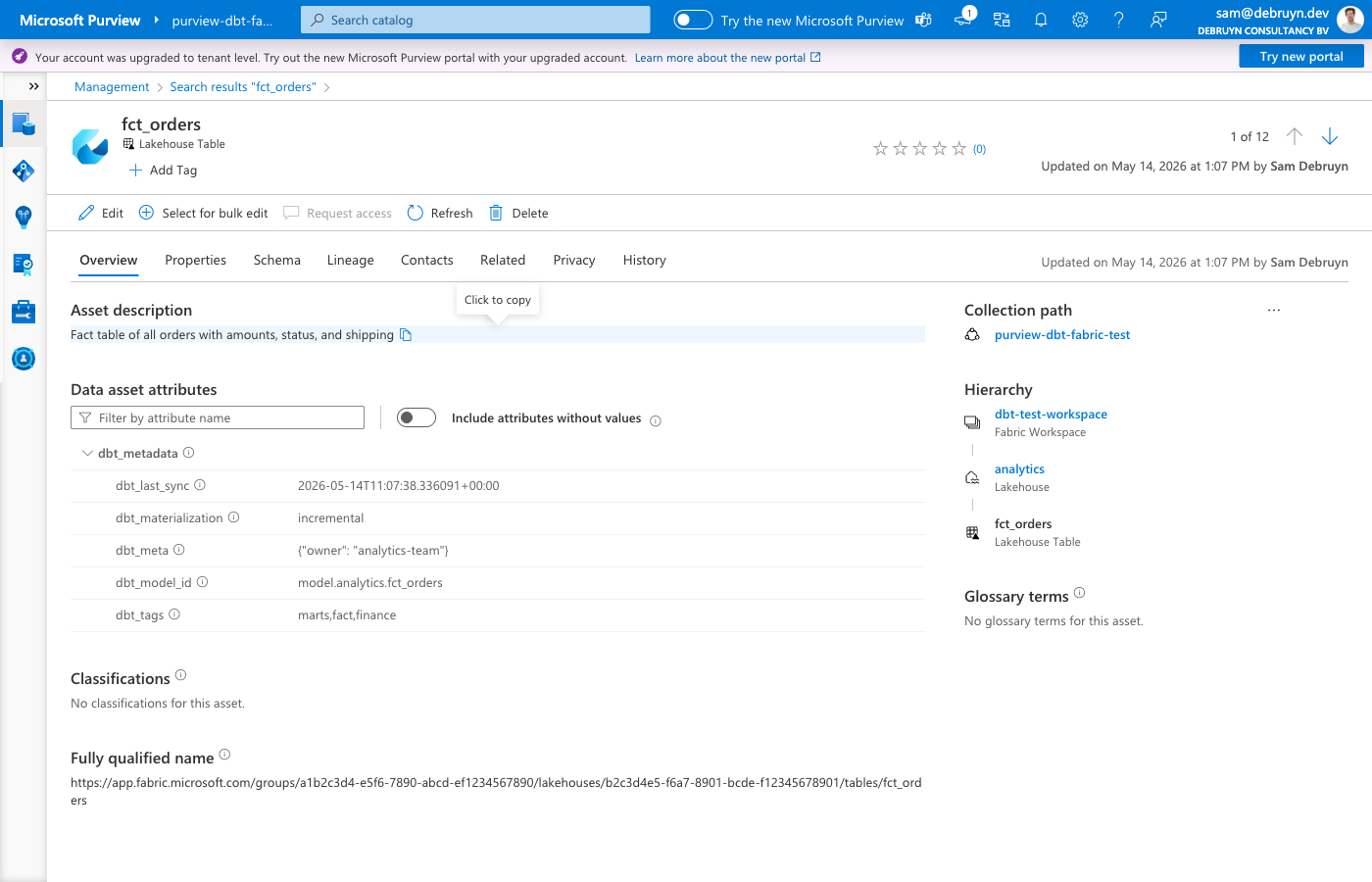Click info icon next to dbt_meta

[179, 550]
